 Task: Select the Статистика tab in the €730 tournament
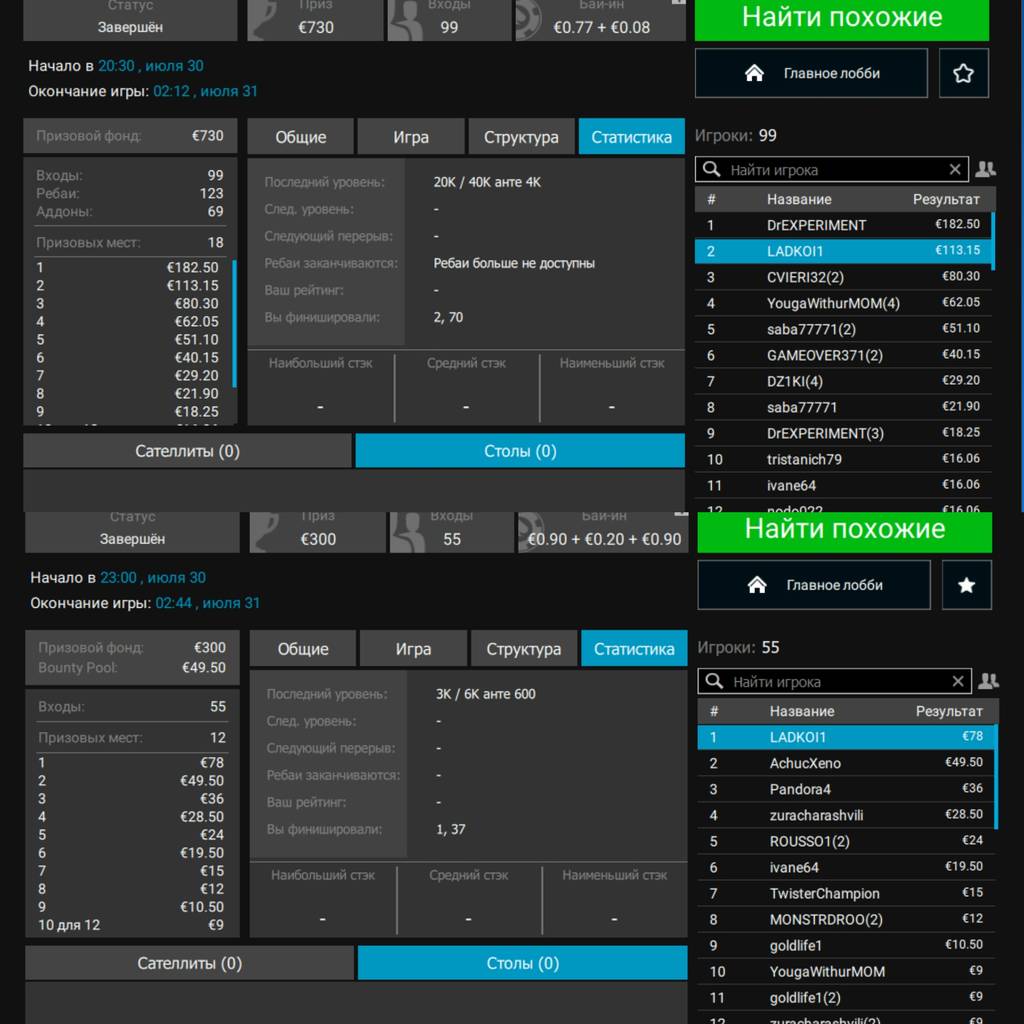coord(632,136)
